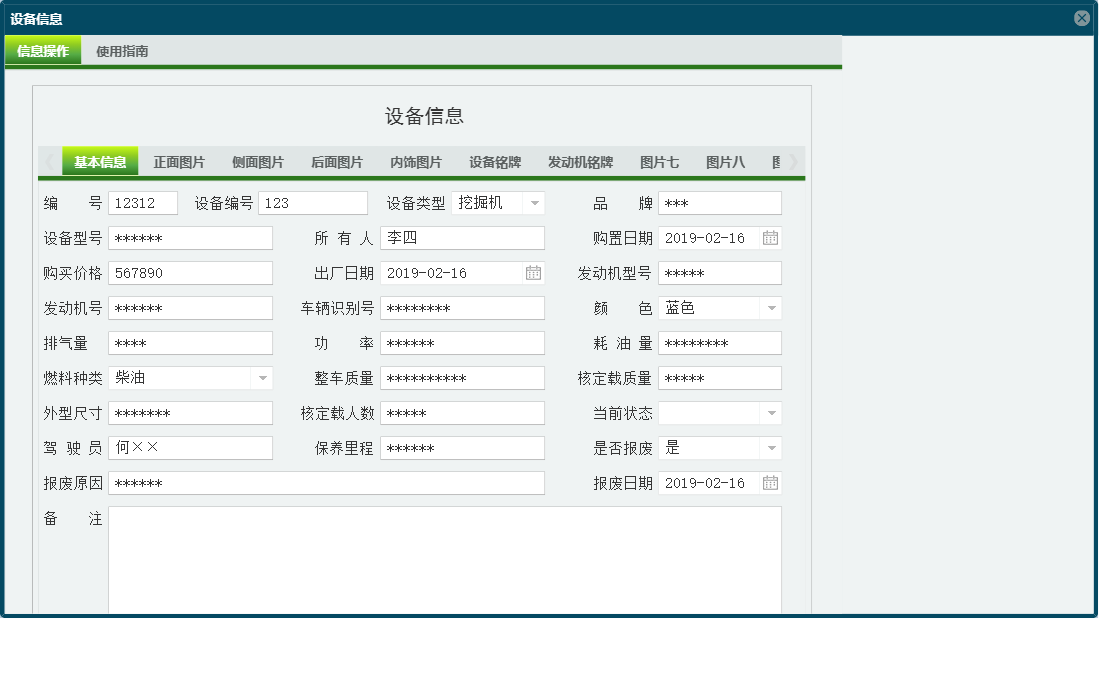1099x687 pixels.
Task: Open the 颜色 dropdown showing 蓝色
Action: click(771, 307)
